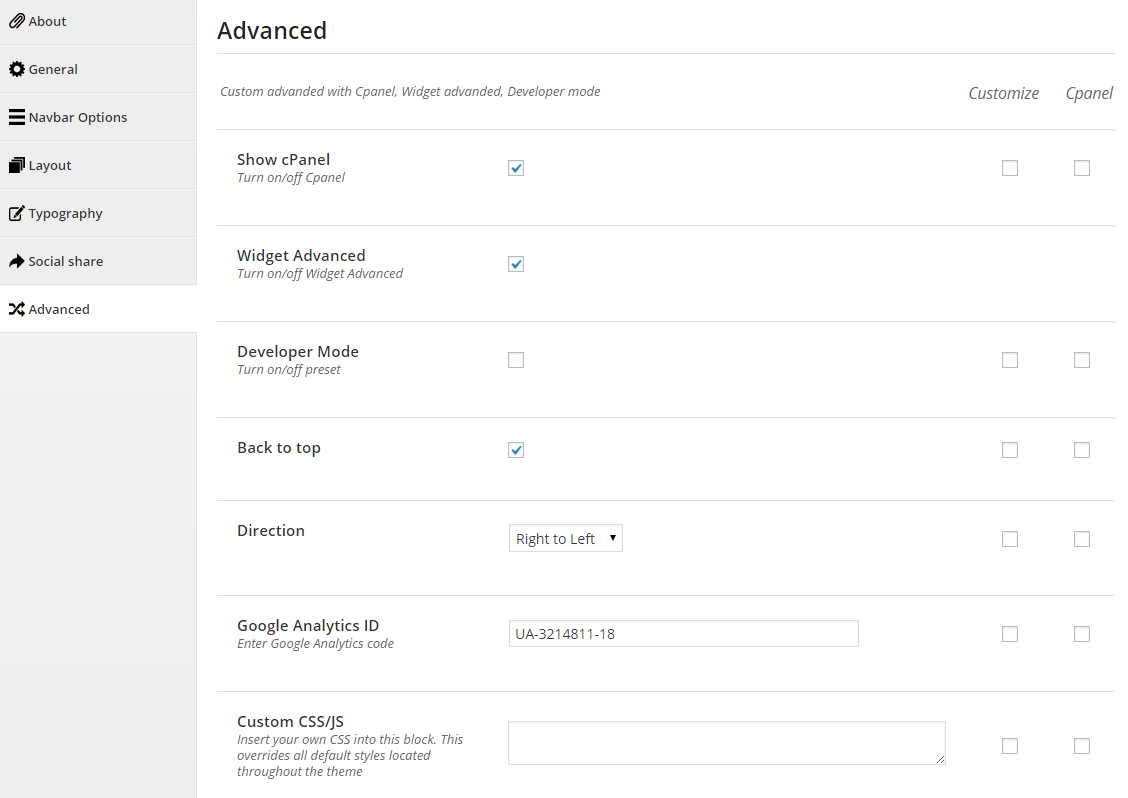
Task: Click the paperclip icon next to About
Action: click(17, 21)
